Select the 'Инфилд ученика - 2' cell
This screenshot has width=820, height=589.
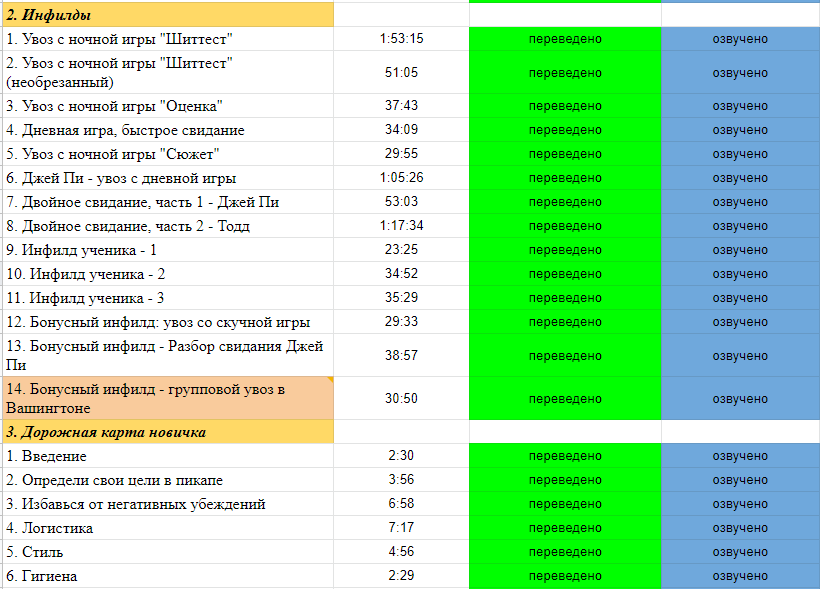point(166,274)
